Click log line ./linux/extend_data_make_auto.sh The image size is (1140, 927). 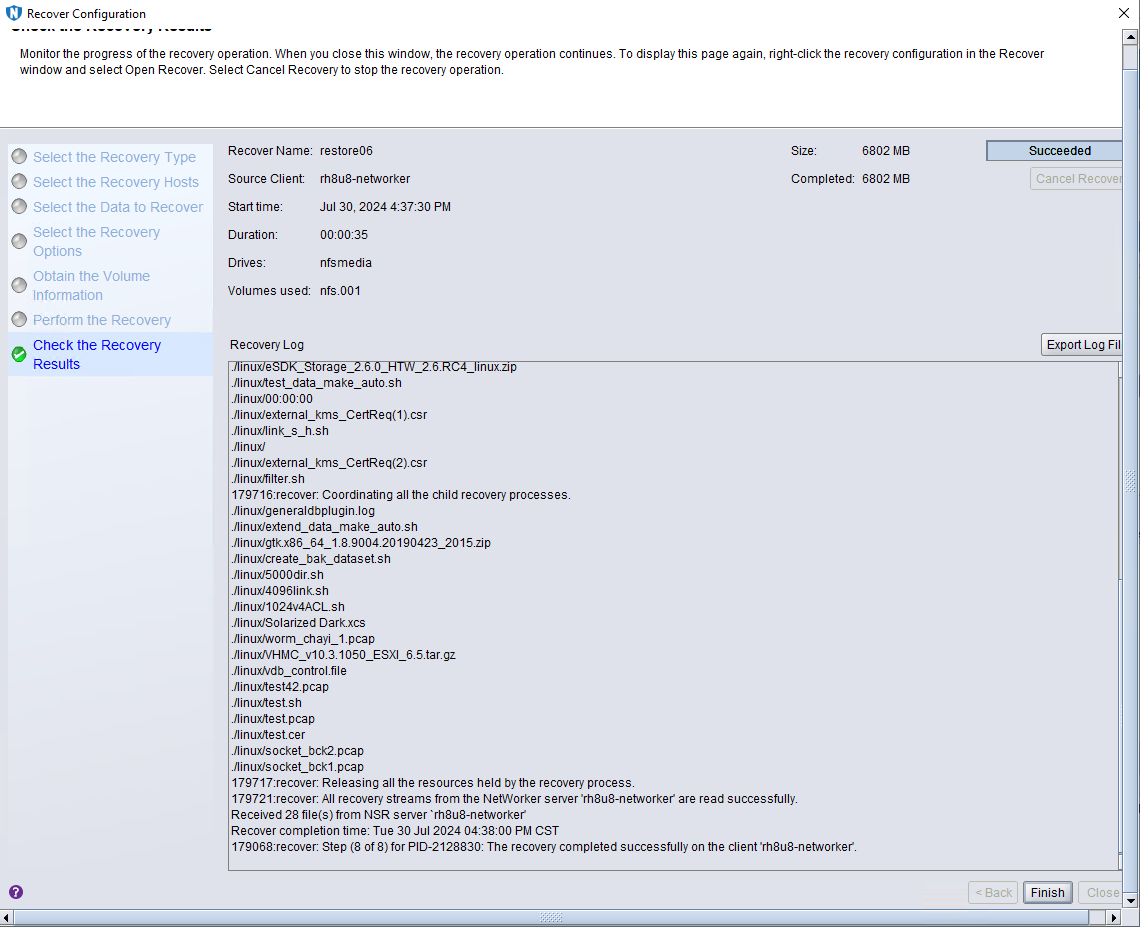tap(324, 526)
